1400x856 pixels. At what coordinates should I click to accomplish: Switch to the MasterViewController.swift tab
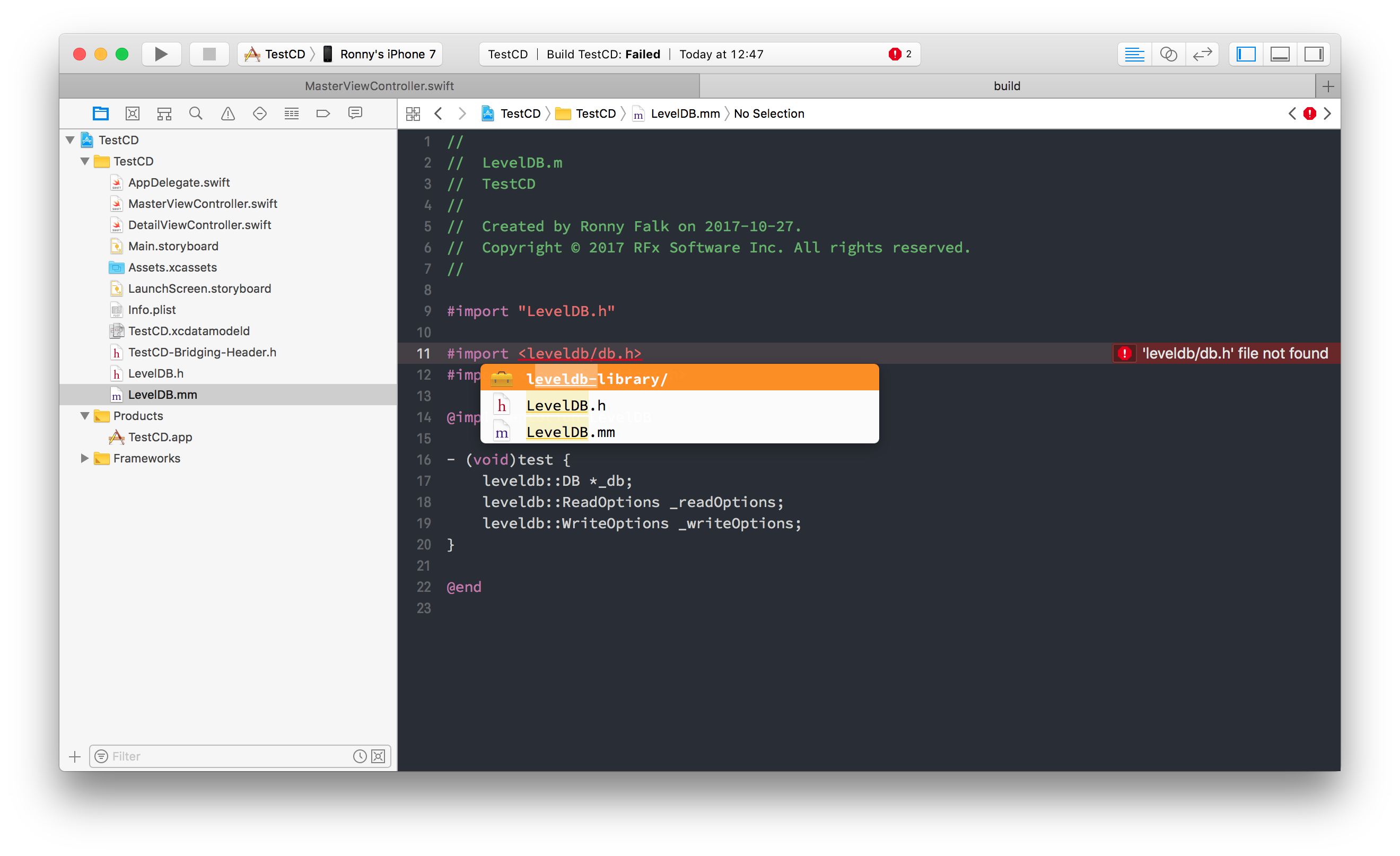pyautogui.click(x=379, y=86)
